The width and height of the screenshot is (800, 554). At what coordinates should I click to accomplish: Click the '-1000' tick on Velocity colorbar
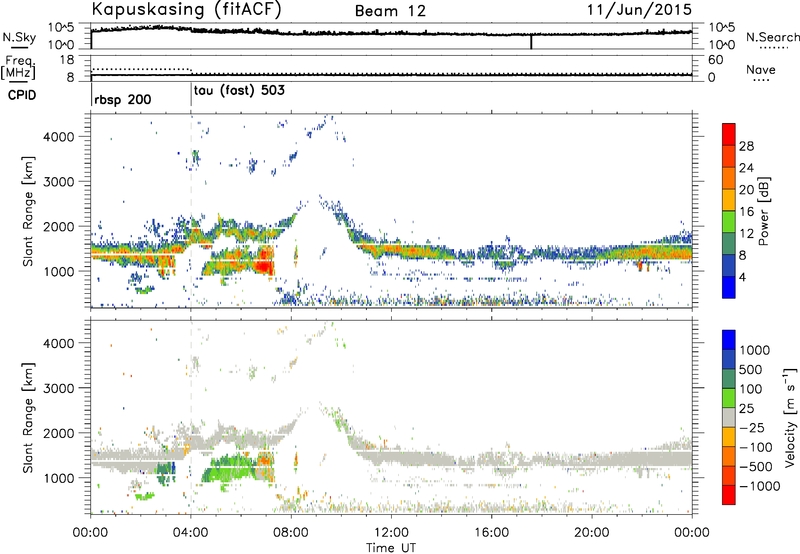pos(760,486)
